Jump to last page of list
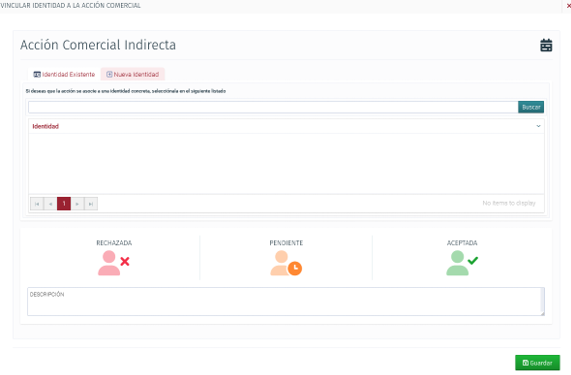Viewport: 571px width, 375px height. click(x=91, y=204)
